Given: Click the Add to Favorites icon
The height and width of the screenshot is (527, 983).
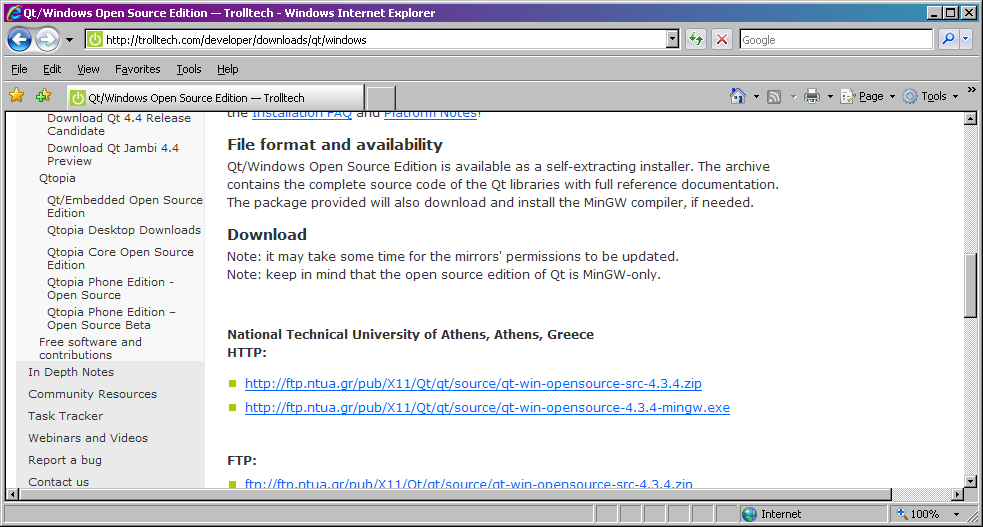Looking at the screenshot, I should click(43, 96).
